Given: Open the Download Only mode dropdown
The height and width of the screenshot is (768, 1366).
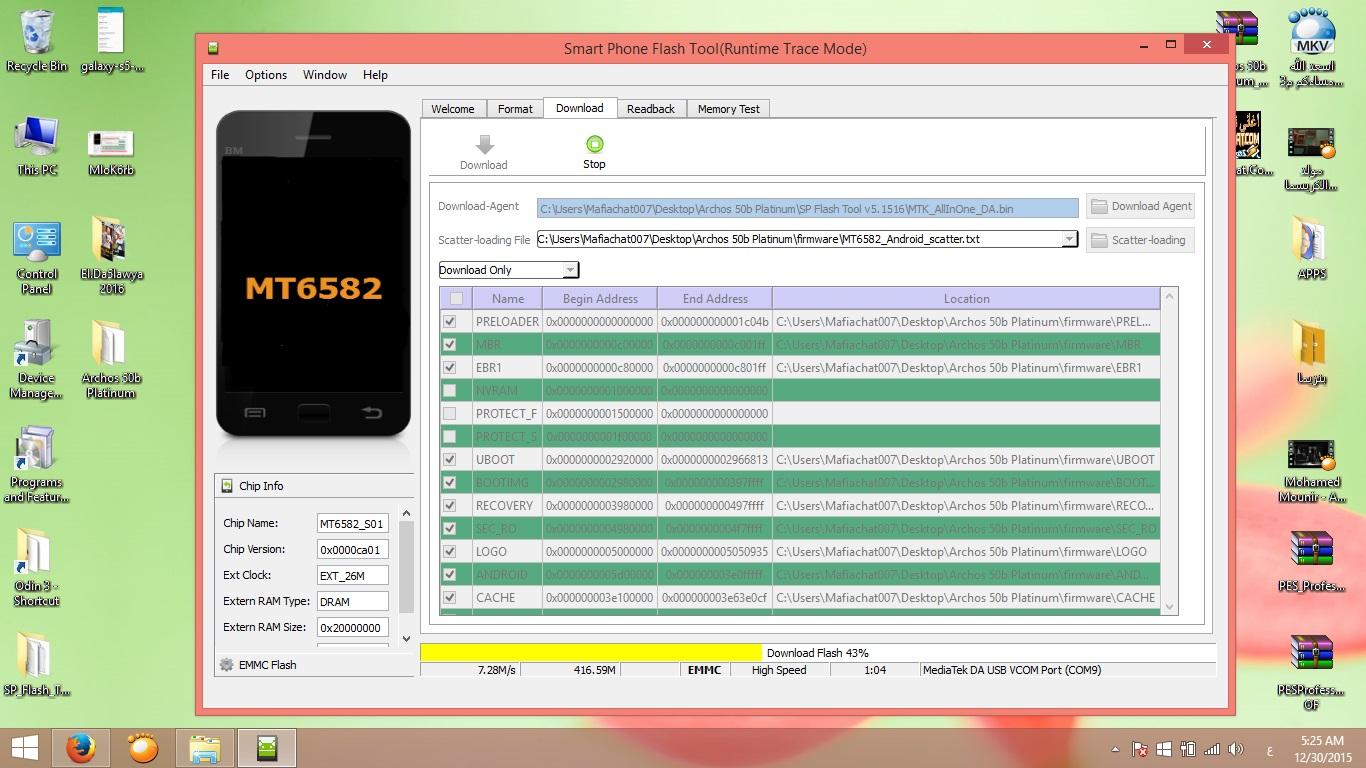Looking at the screenshot, I should click(x=569, y=270).
